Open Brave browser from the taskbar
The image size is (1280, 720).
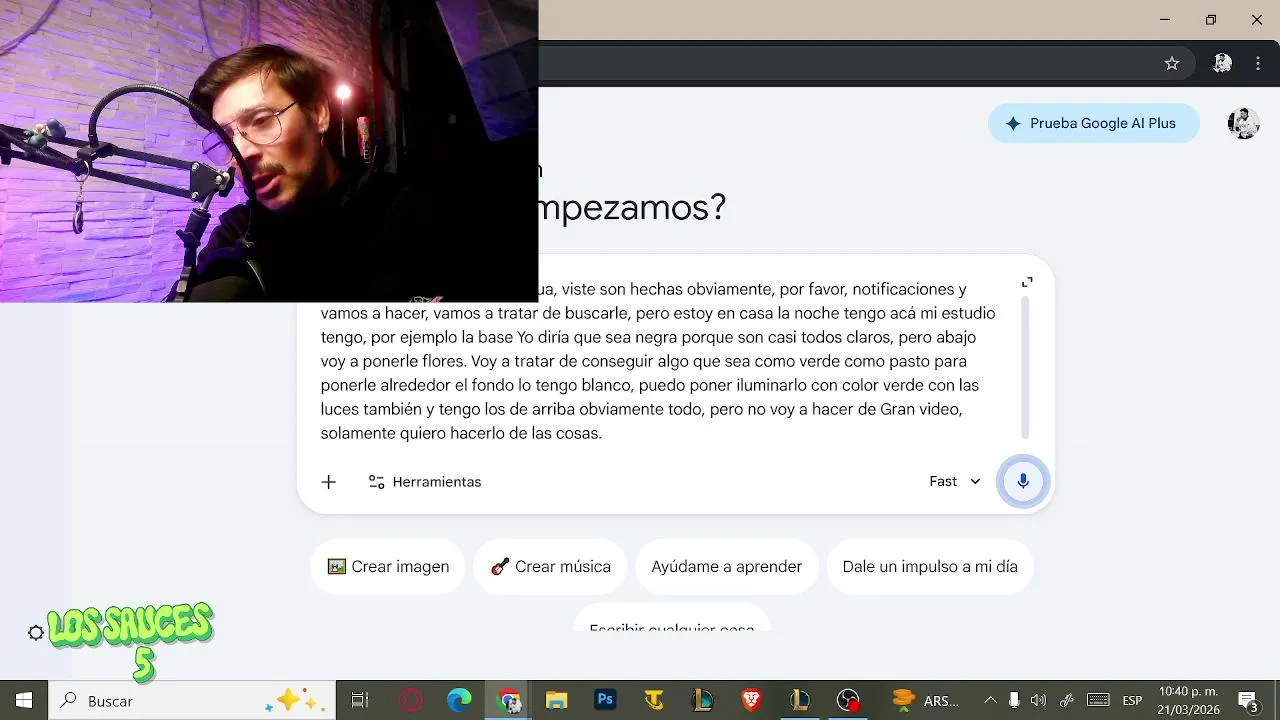pos(751,701)
